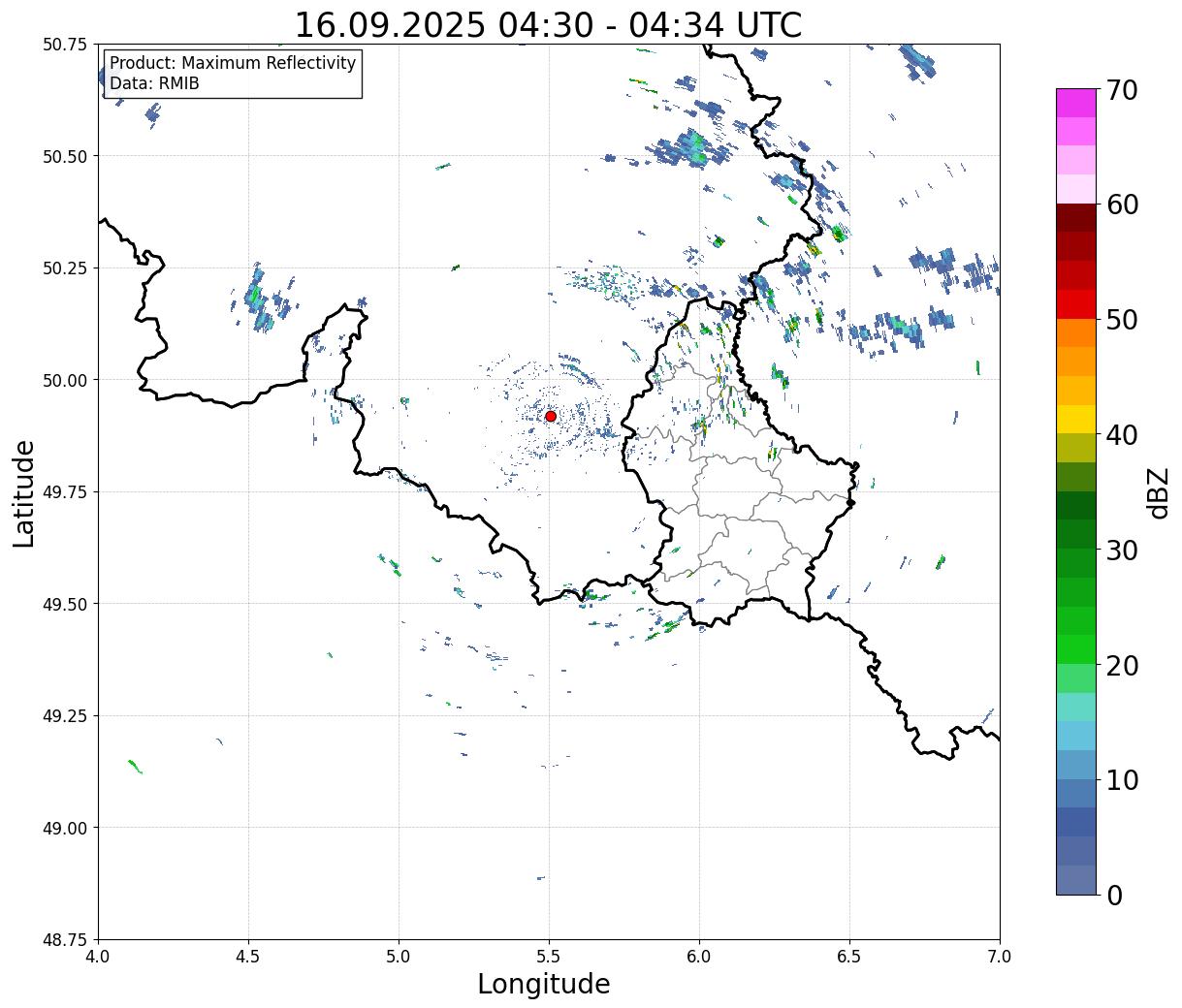Click the longitude tick label 4.0
Screen dimensions: 1182x1008
click(98, 957)
